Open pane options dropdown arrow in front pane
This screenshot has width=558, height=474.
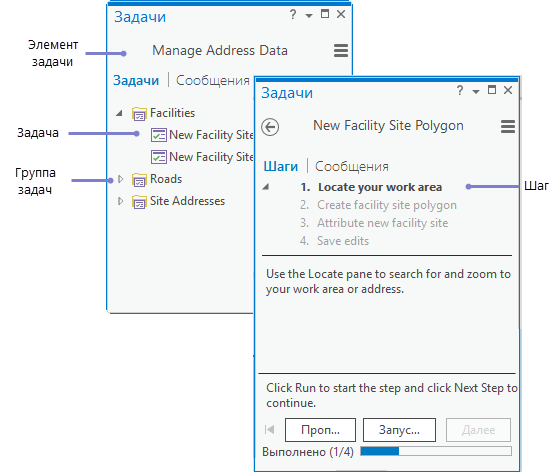click(x=476, y=91)
